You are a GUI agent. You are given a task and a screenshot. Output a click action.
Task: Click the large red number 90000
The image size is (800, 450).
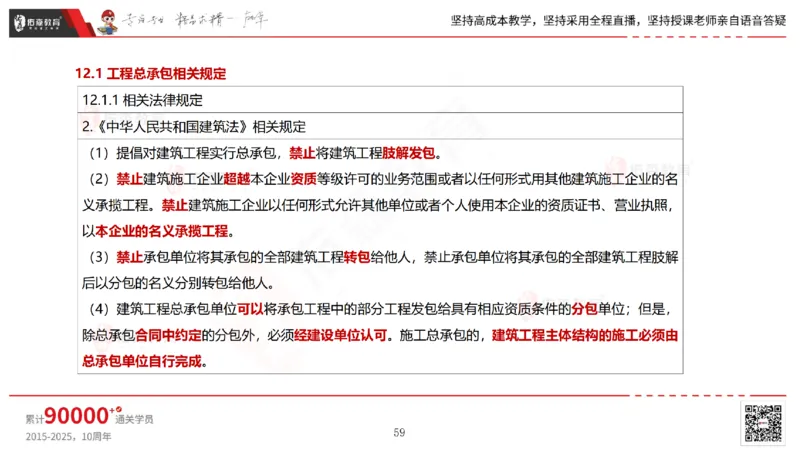pyautogui.click(x=77, y=416)
